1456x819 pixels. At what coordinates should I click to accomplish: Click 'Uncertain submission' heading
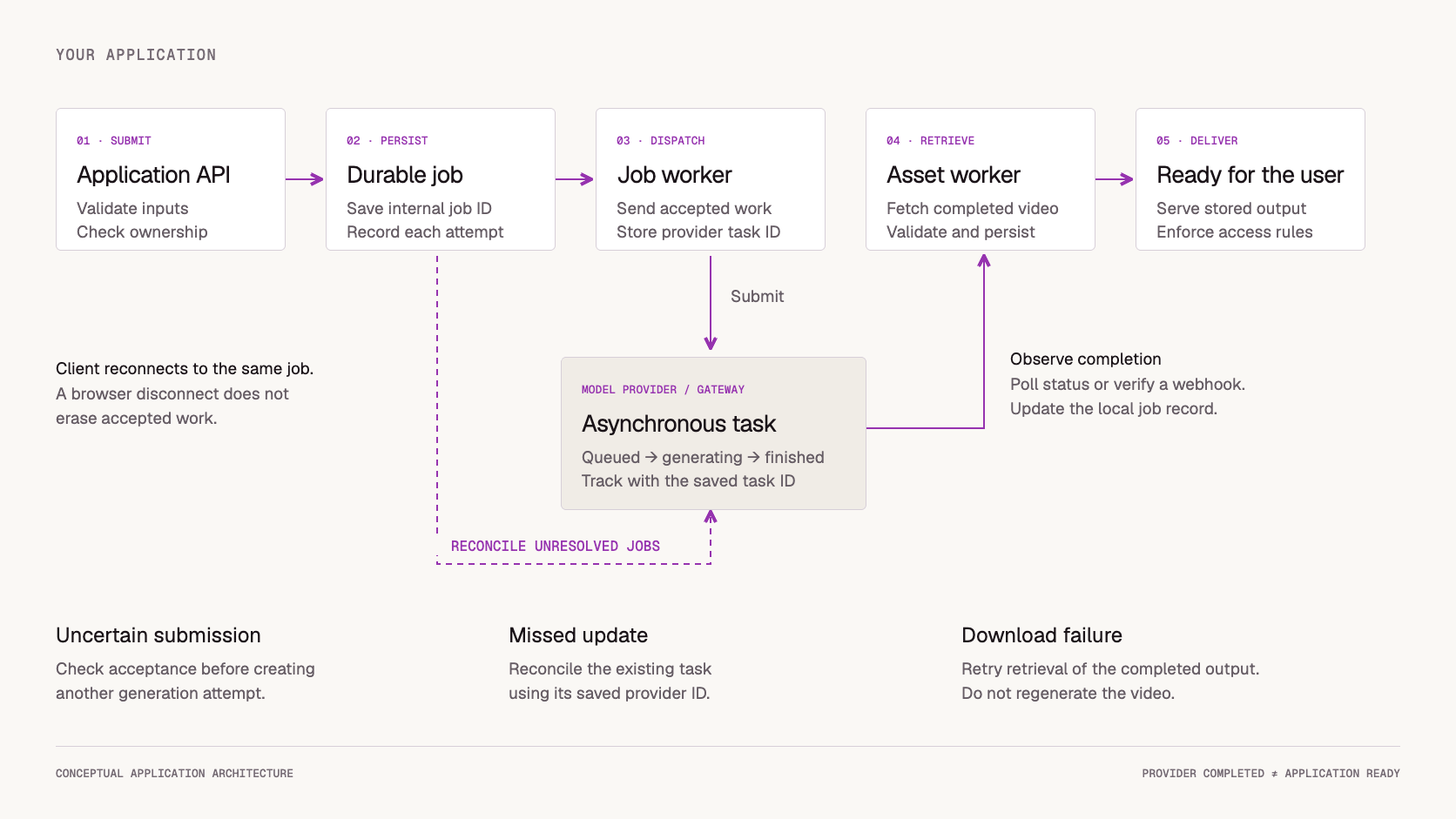coord(158,635)
